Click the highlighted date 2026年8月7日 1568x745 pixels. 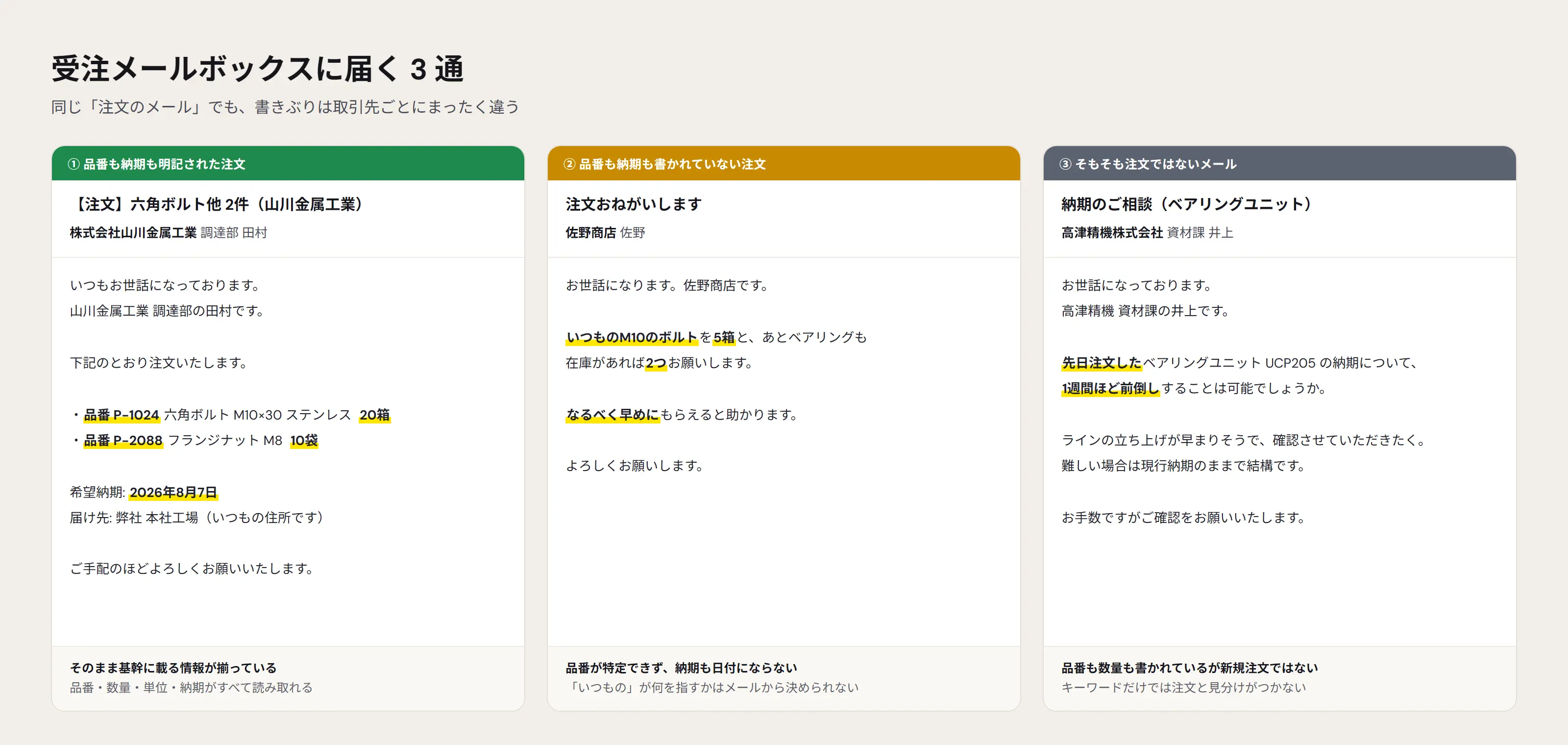[x=173, y=493]
